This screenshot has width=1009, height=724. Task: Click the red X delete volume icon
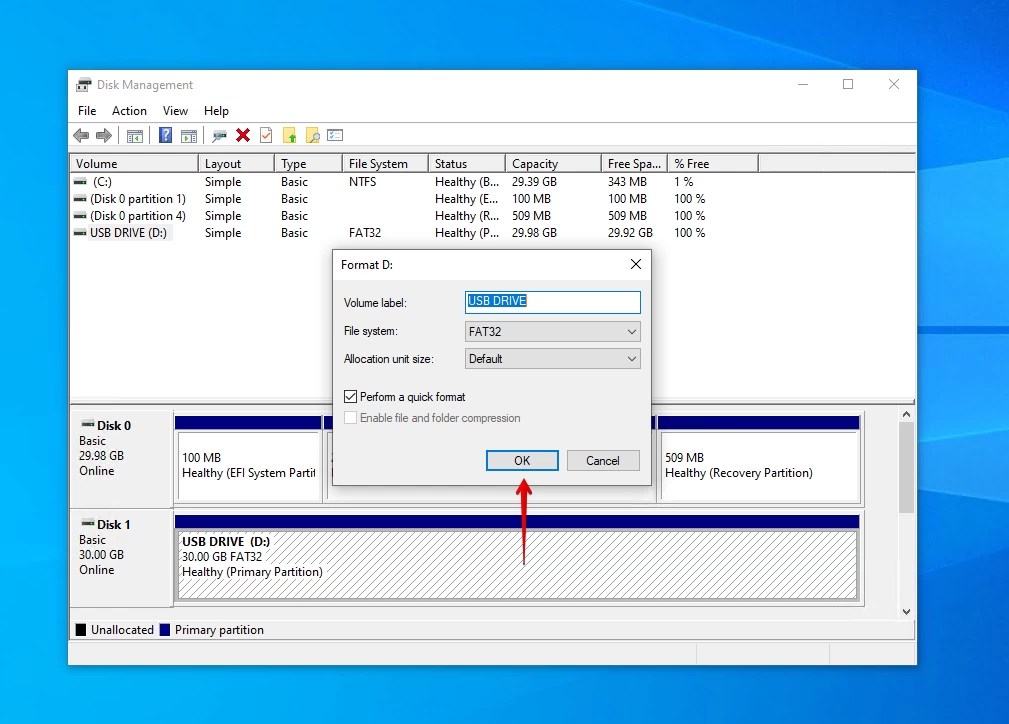coord(241,135)
